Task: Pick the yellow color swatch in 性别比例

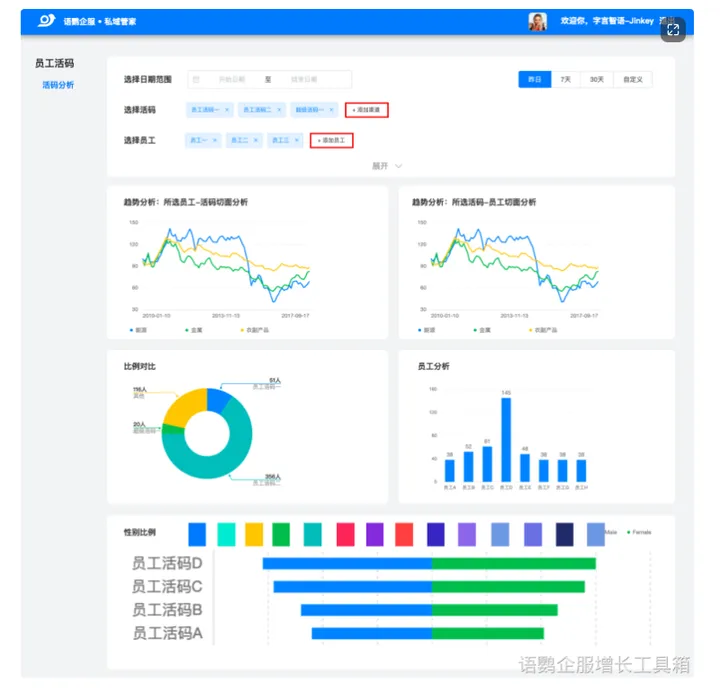Action: click(254, 534)
